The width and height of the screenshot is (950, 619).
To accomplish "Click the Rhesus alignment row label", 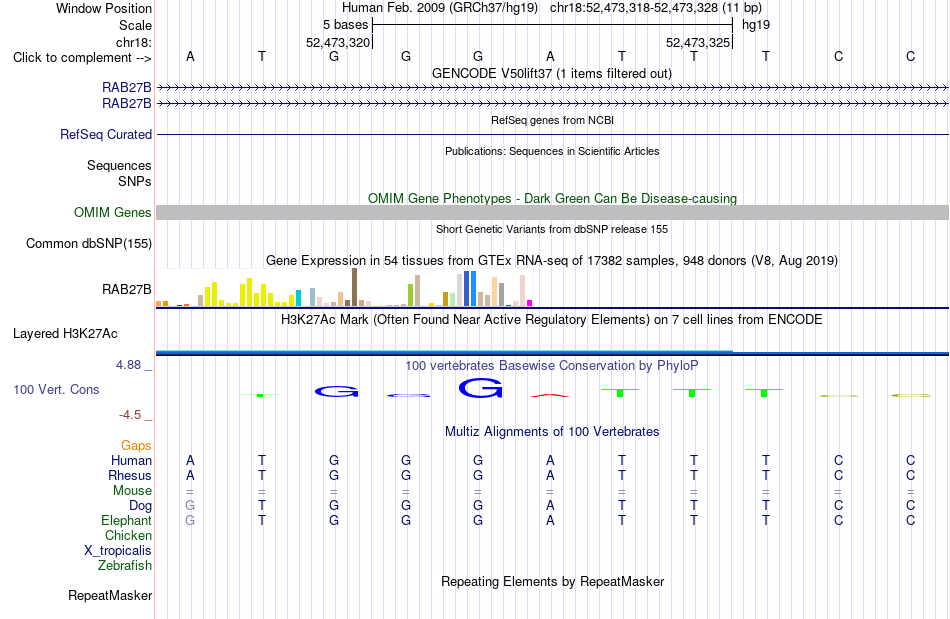I will pyautogui.click(x=130, y=475).
